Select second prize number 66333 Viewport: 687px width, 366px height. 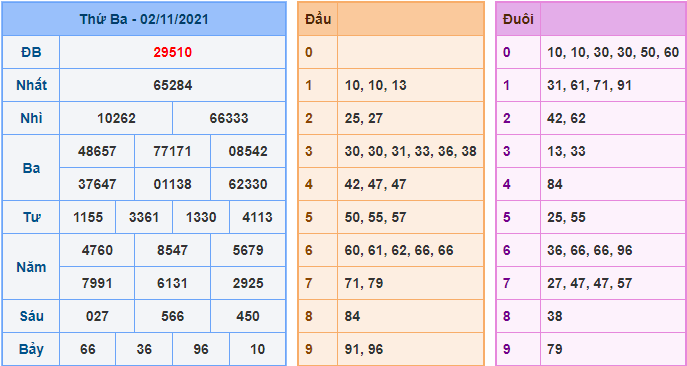(229, 118)
